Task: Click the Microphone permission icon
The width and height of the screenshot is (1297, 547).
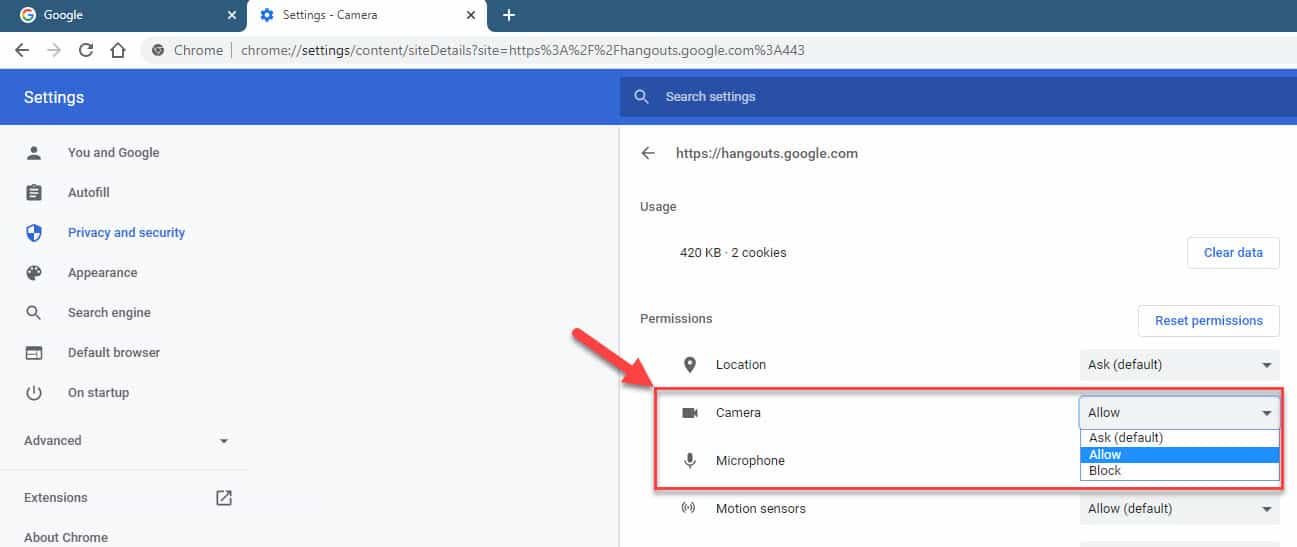Action: tap(689, 461)
